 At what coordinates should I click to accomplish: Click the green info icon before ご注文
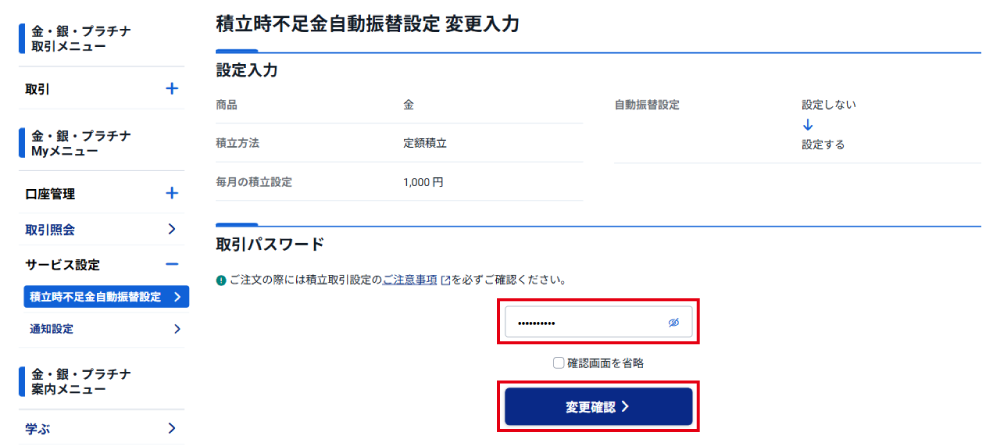(x=221, y=280)
